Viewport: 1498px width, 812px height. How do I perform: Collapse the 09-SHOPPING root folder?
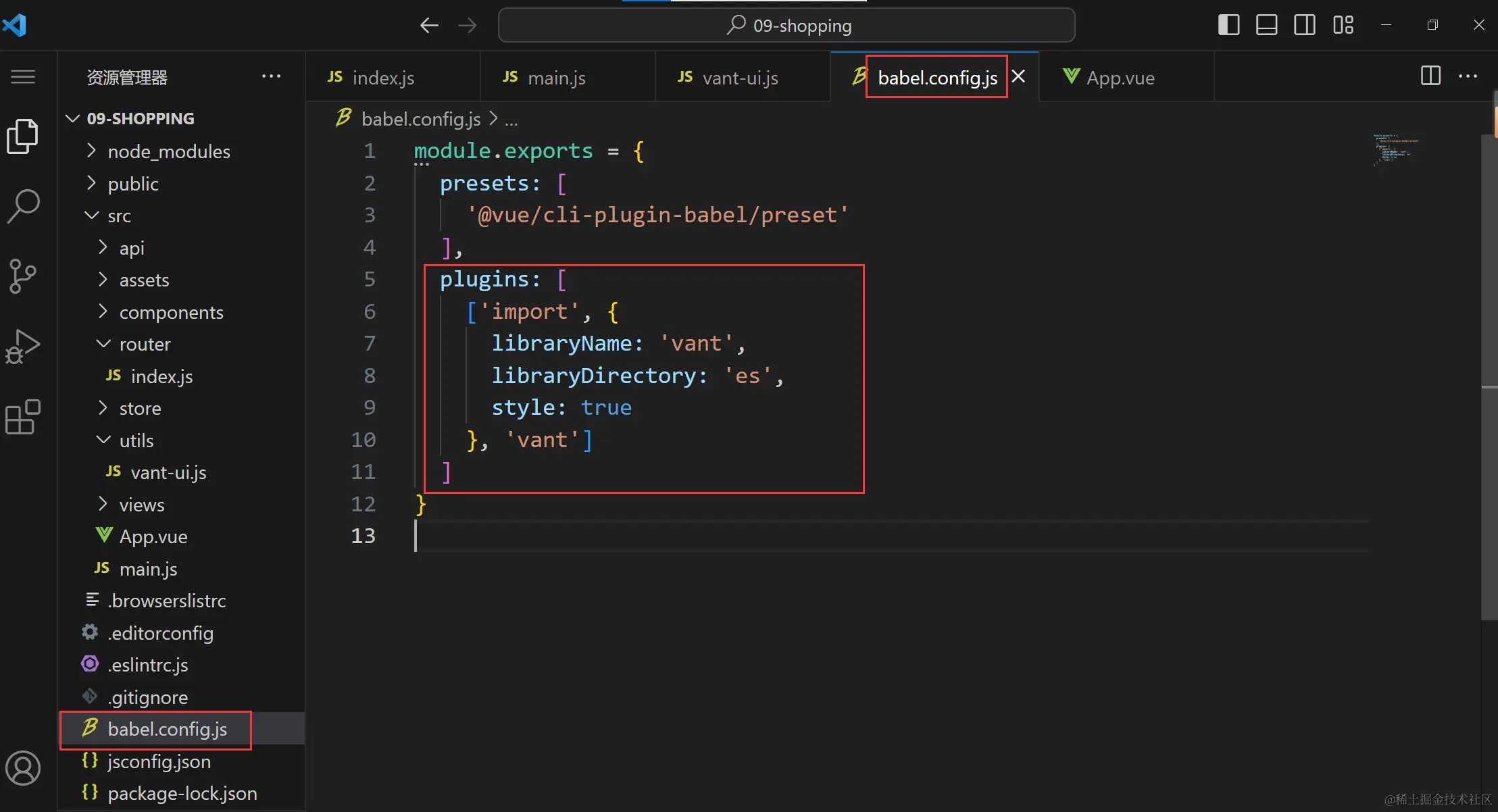click(182, 119)
